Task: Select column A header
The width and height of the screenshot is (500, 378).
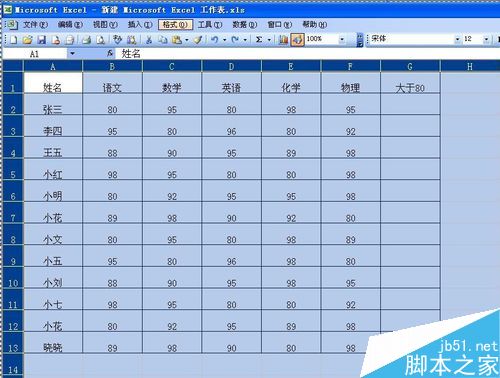Action: [53, 66]
